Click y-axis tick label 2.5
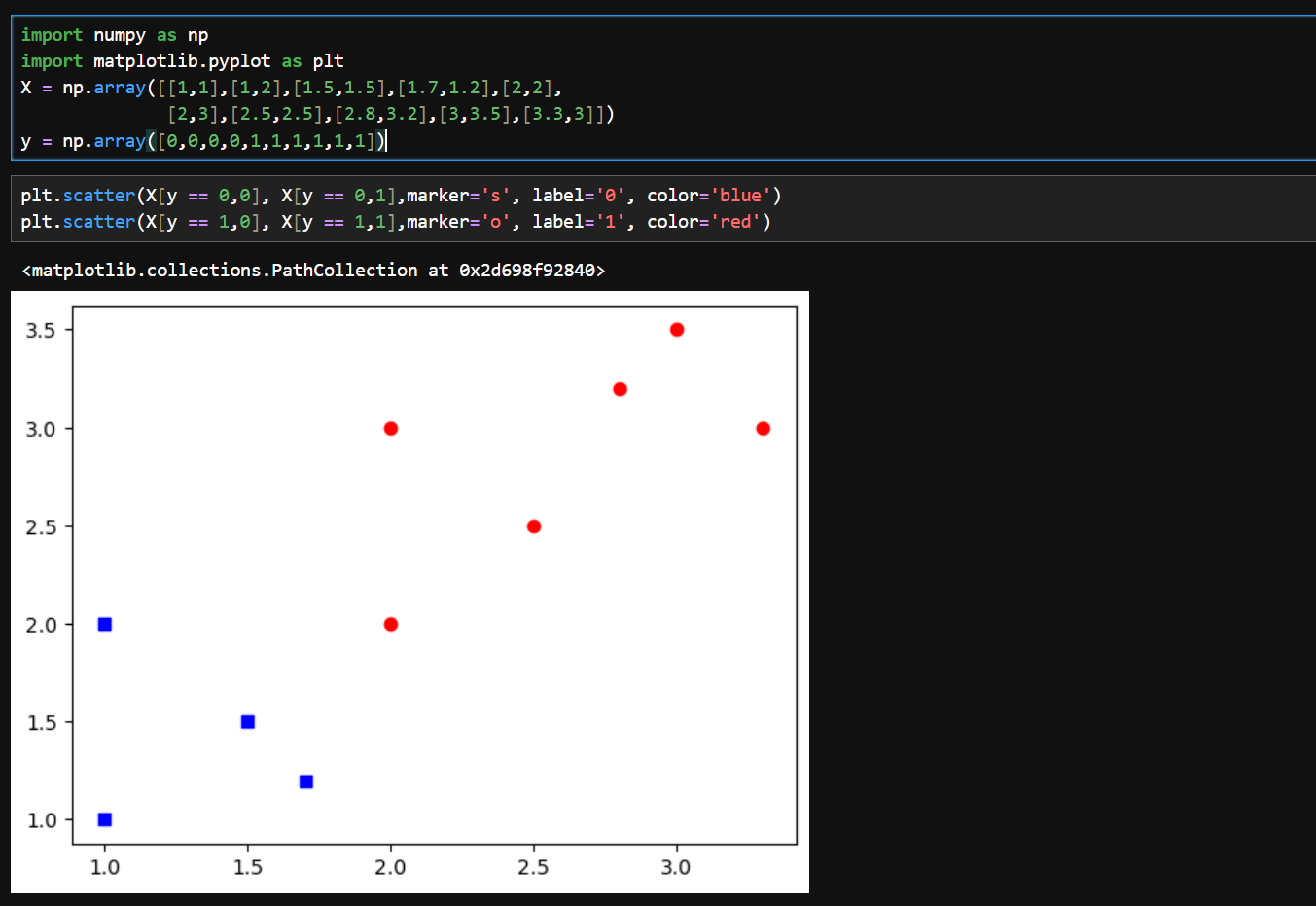The image size is (1316, 906). click(41, 526)
